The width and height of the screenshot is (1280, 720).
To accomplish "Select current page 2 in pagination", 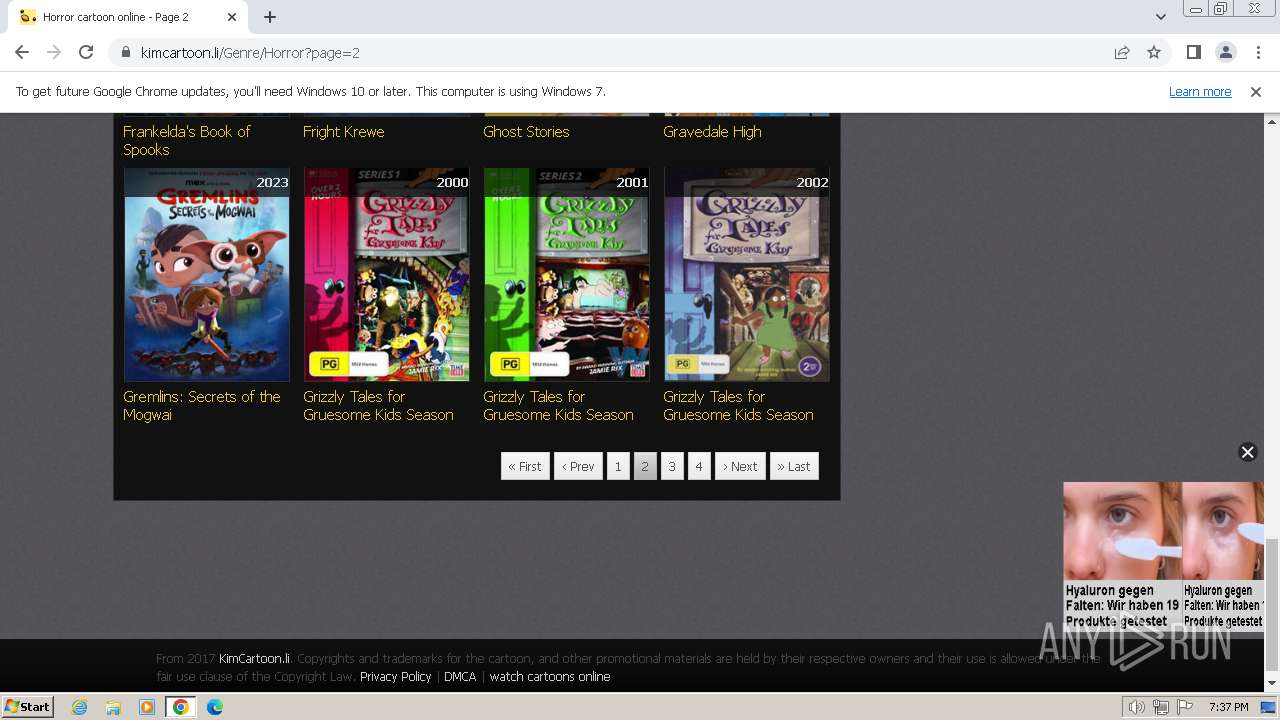I will 645,466.
